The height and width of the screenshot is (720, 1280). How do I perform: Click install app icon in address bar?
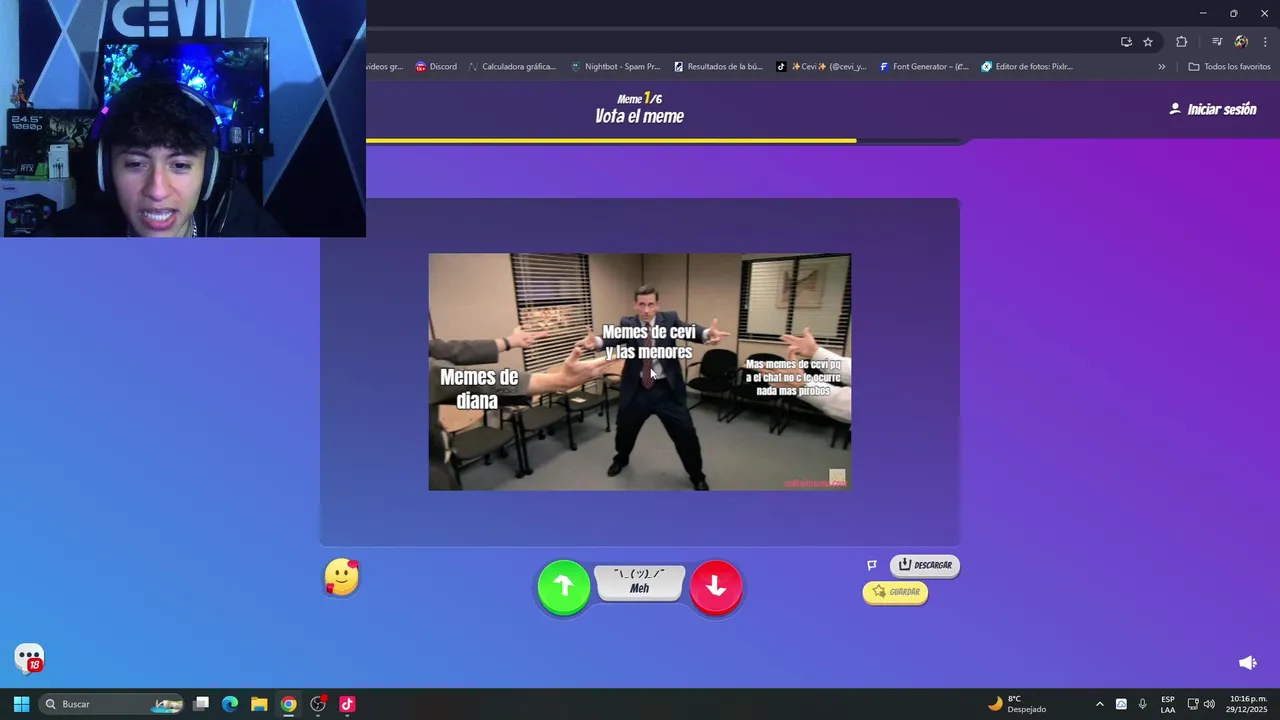click(x=1126, y=42)
